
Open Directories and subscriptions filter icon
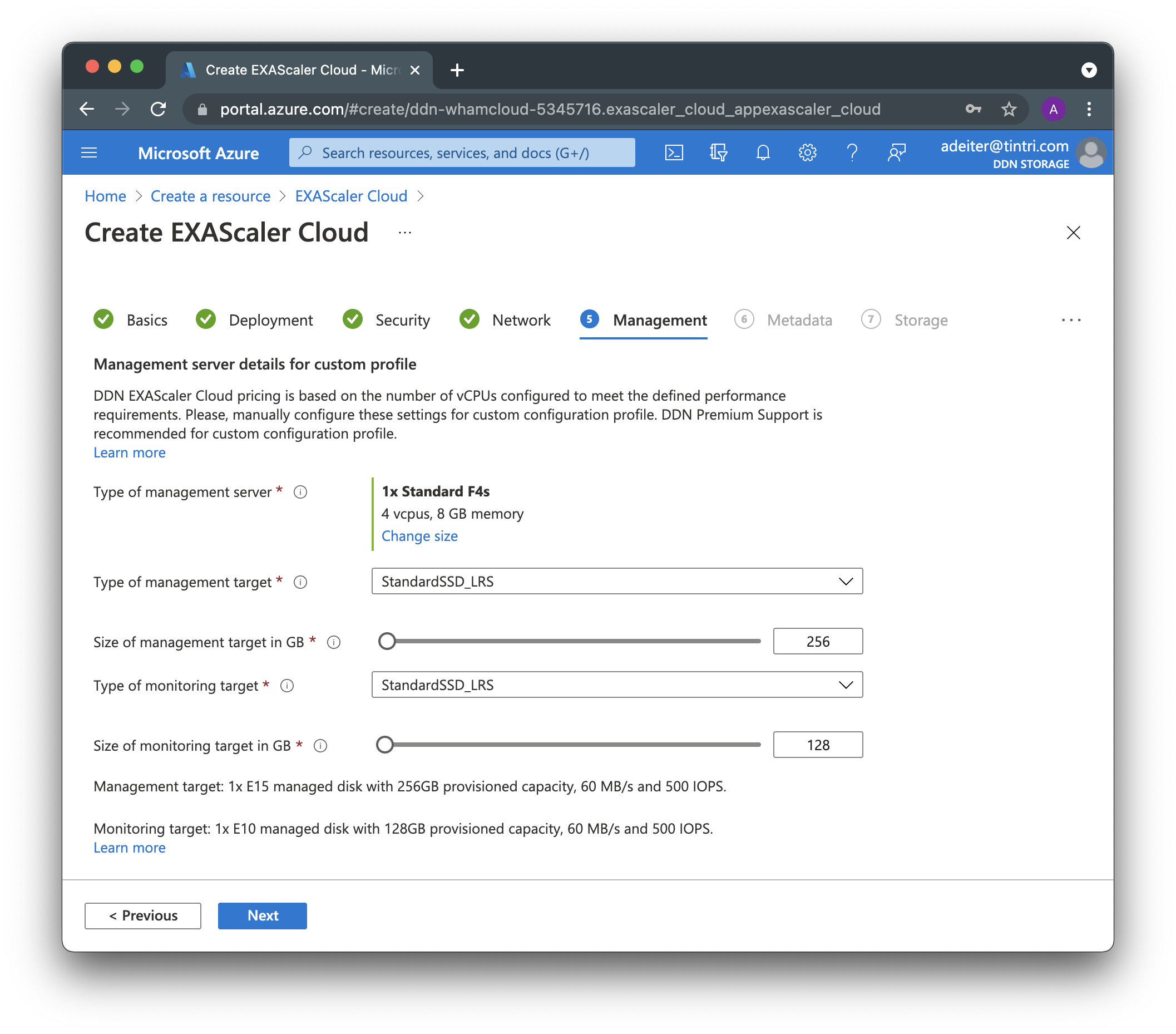tap(718, 152)
